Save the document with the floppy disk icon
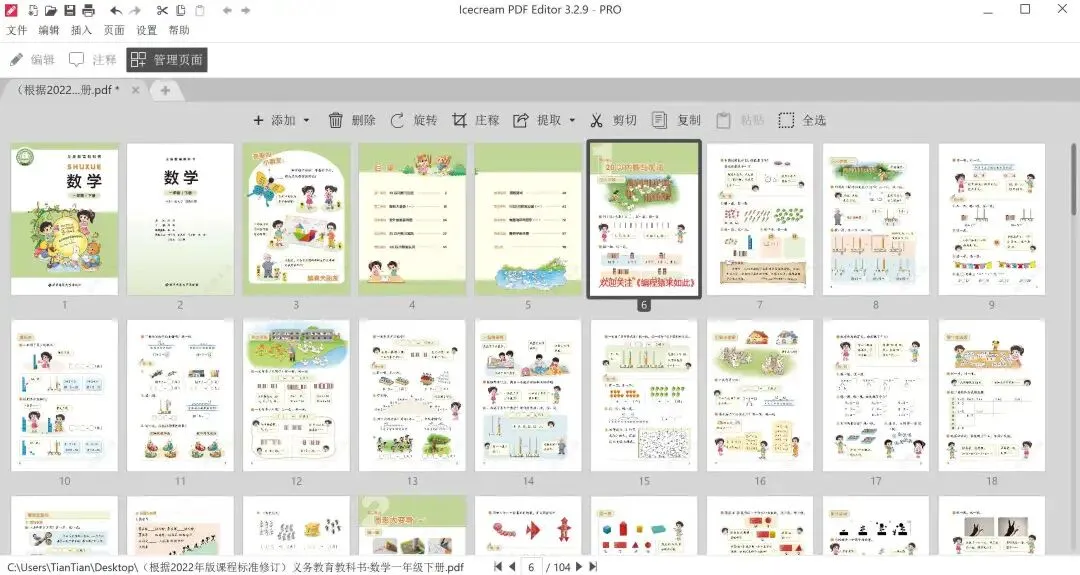The height and width of the screenshot is (575, 1080). click(70, 10)
